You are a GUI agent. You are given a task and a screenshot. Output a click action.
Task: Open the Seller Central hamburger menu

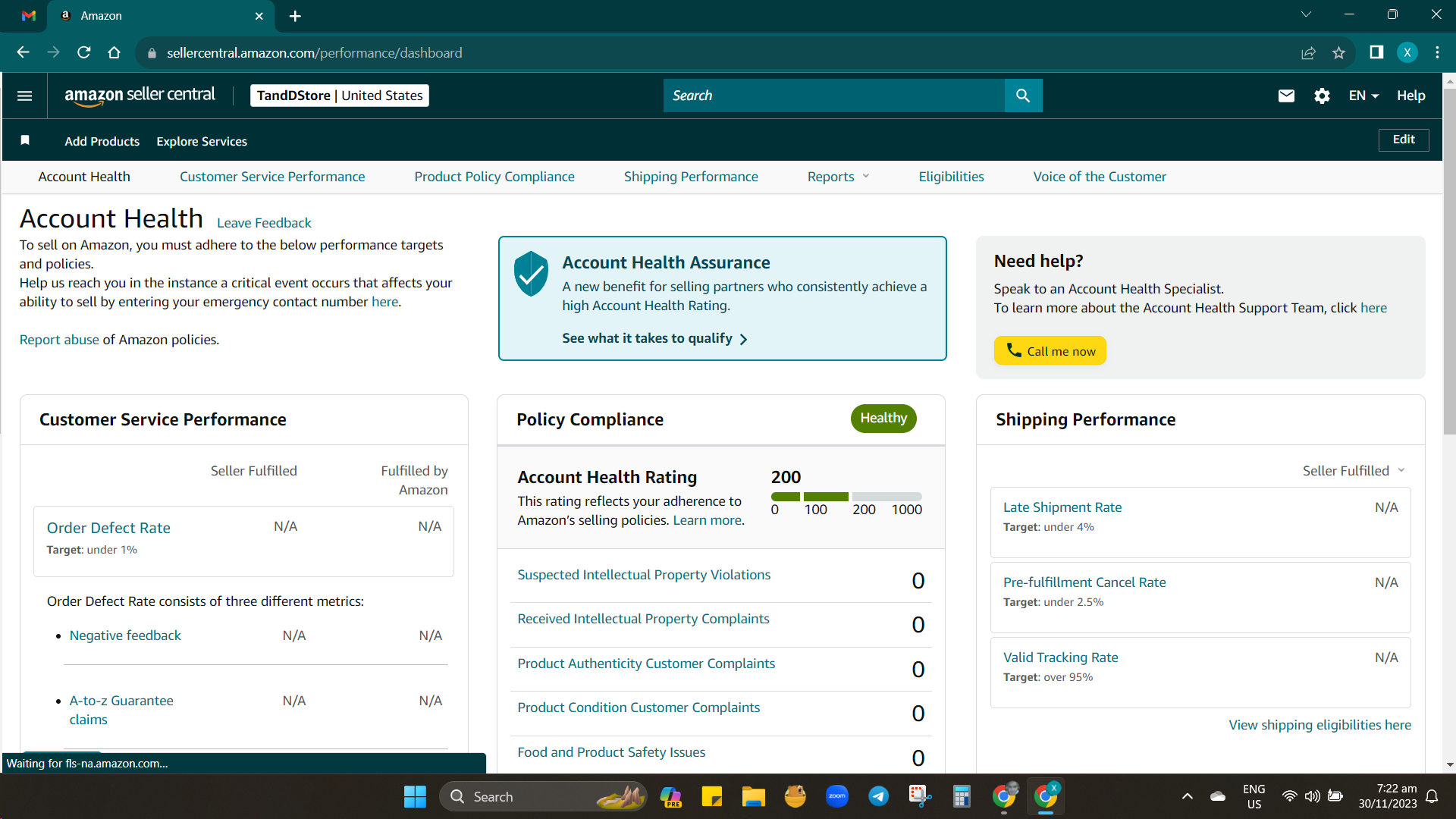24,96
